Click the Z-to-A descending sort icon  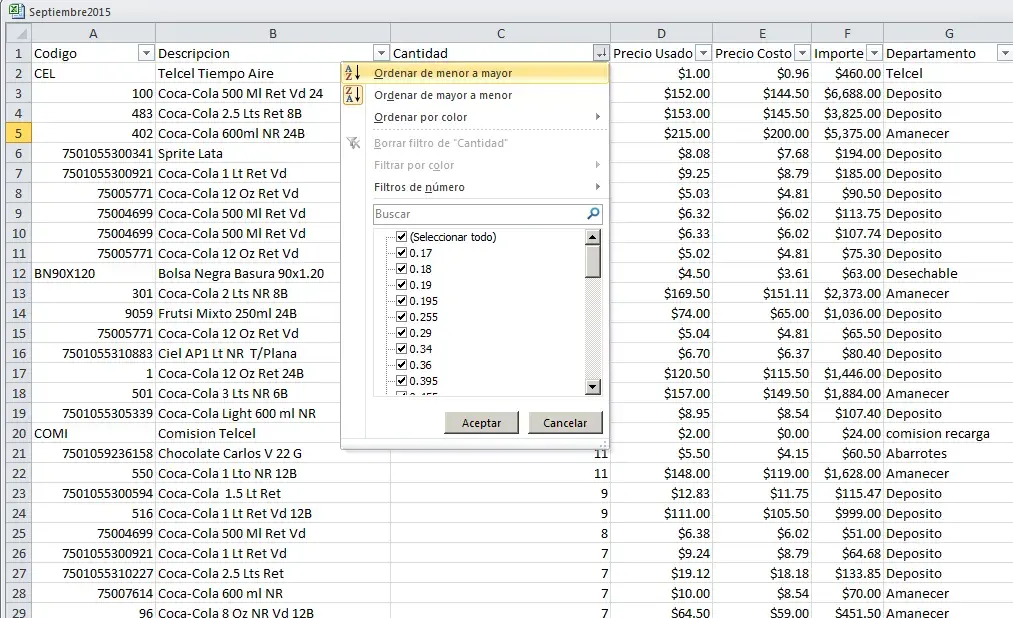[352, 95]
